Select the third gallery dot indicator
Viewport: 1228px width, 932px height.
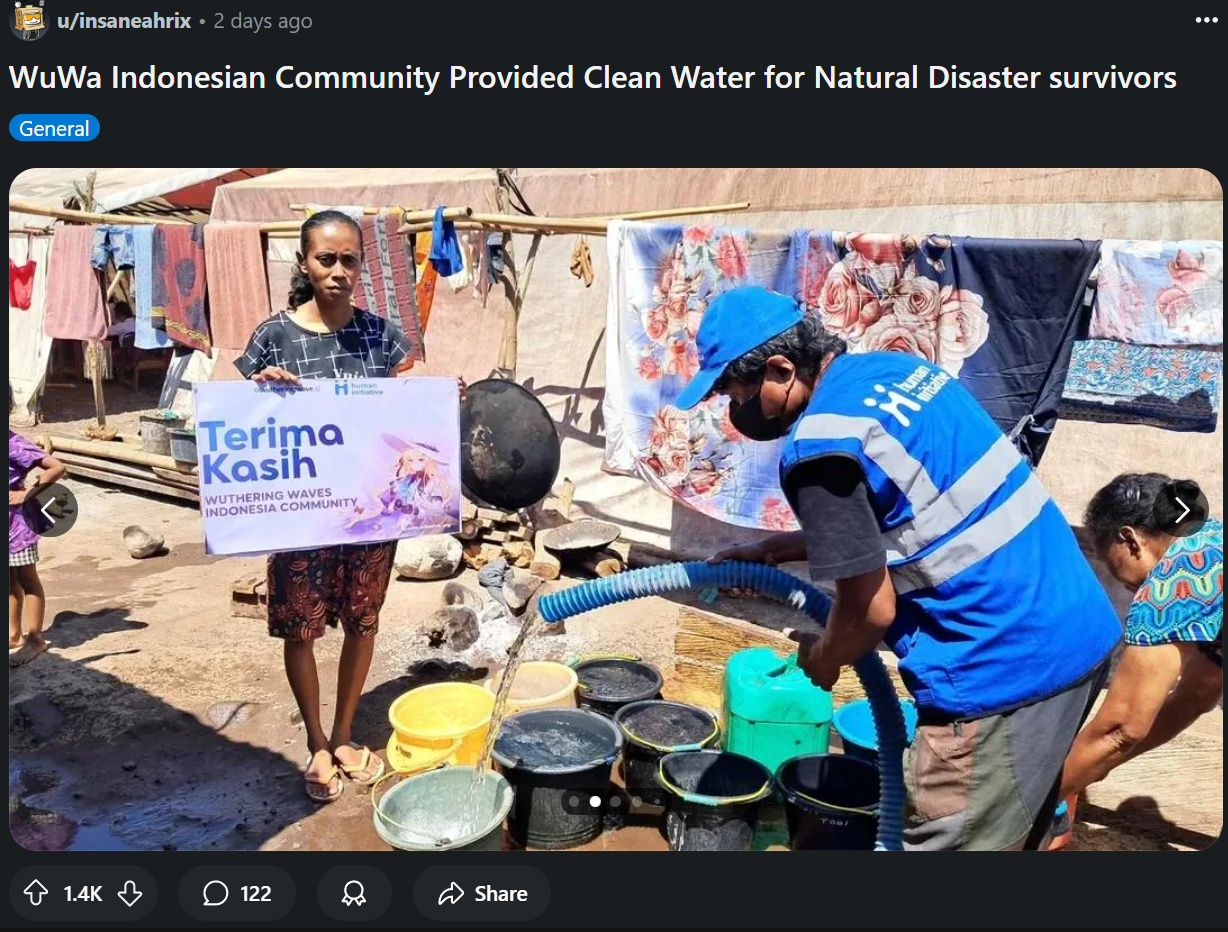(x=615, y=801)
